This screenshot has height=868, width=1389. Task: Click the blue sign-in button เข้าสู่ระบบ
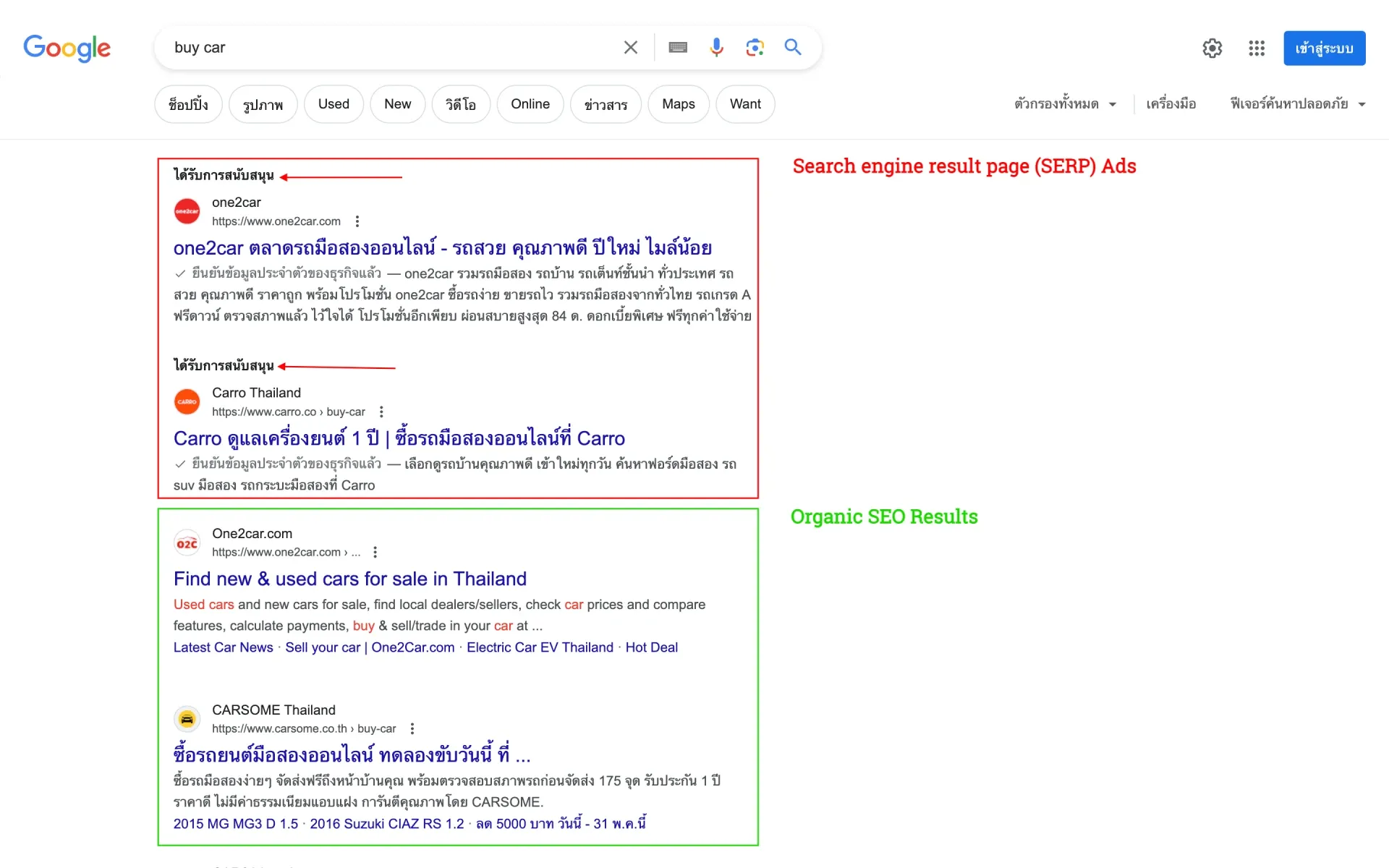[1324, 48]
